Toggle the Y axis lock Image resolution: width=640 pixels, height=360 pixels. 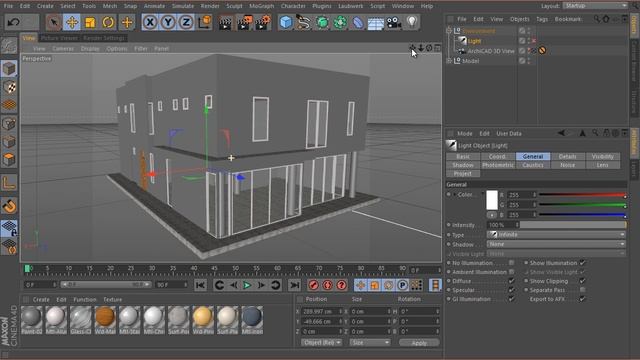168,22
